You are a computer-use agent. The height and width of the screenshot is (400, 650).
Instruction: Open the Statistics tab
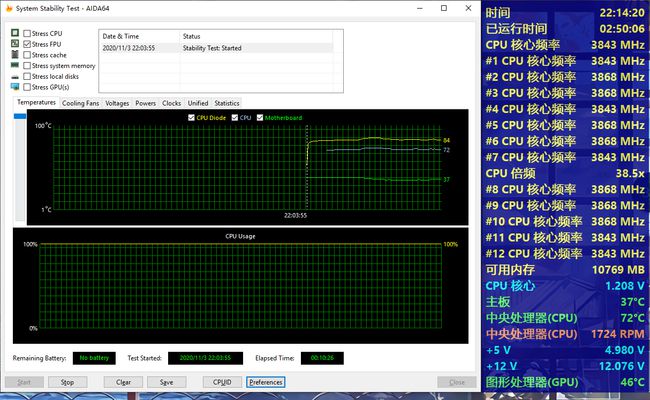pyautogui.click(x=227, y=103)
